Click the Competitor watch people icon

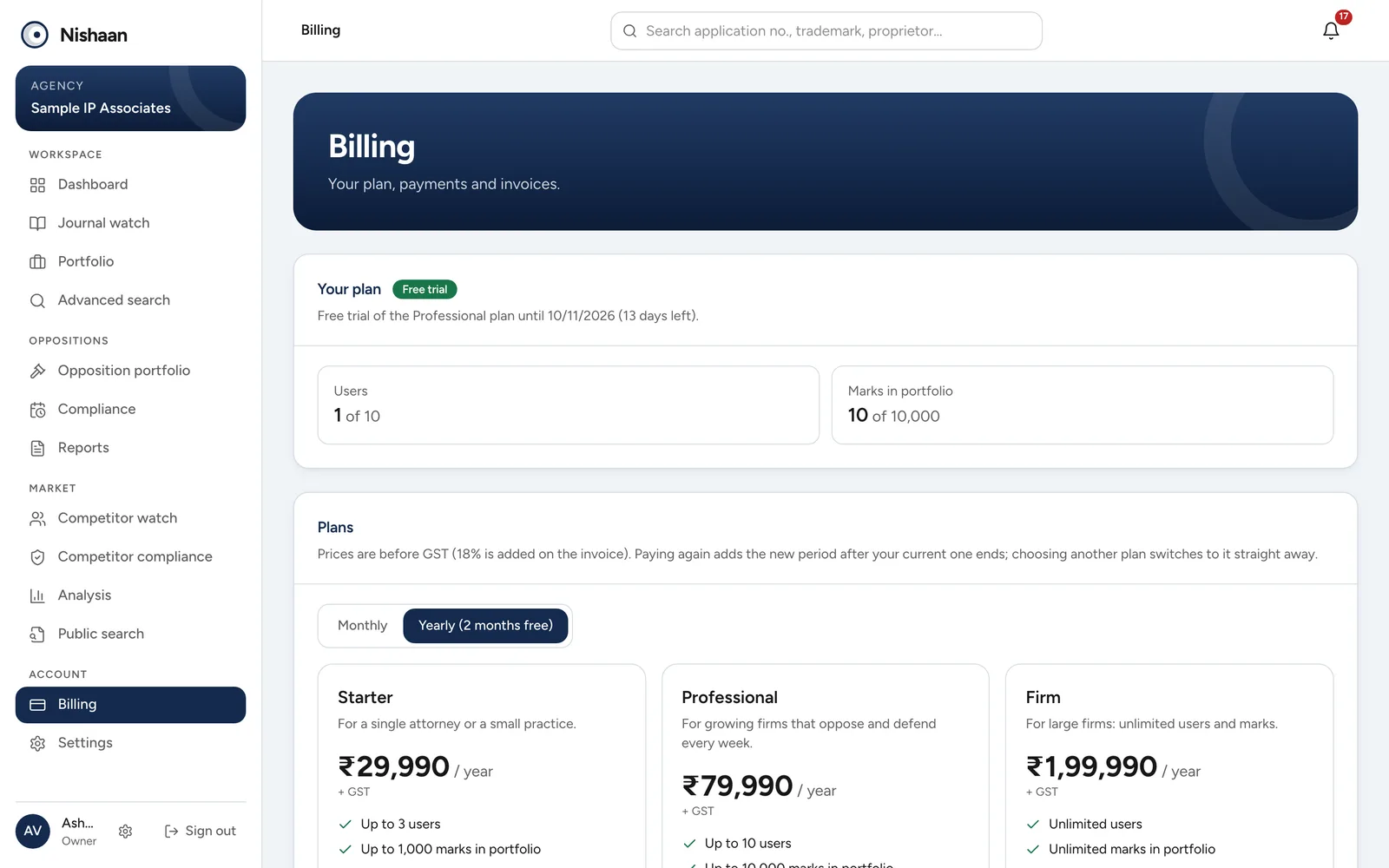pyautogui.click(x=37, y=518)
